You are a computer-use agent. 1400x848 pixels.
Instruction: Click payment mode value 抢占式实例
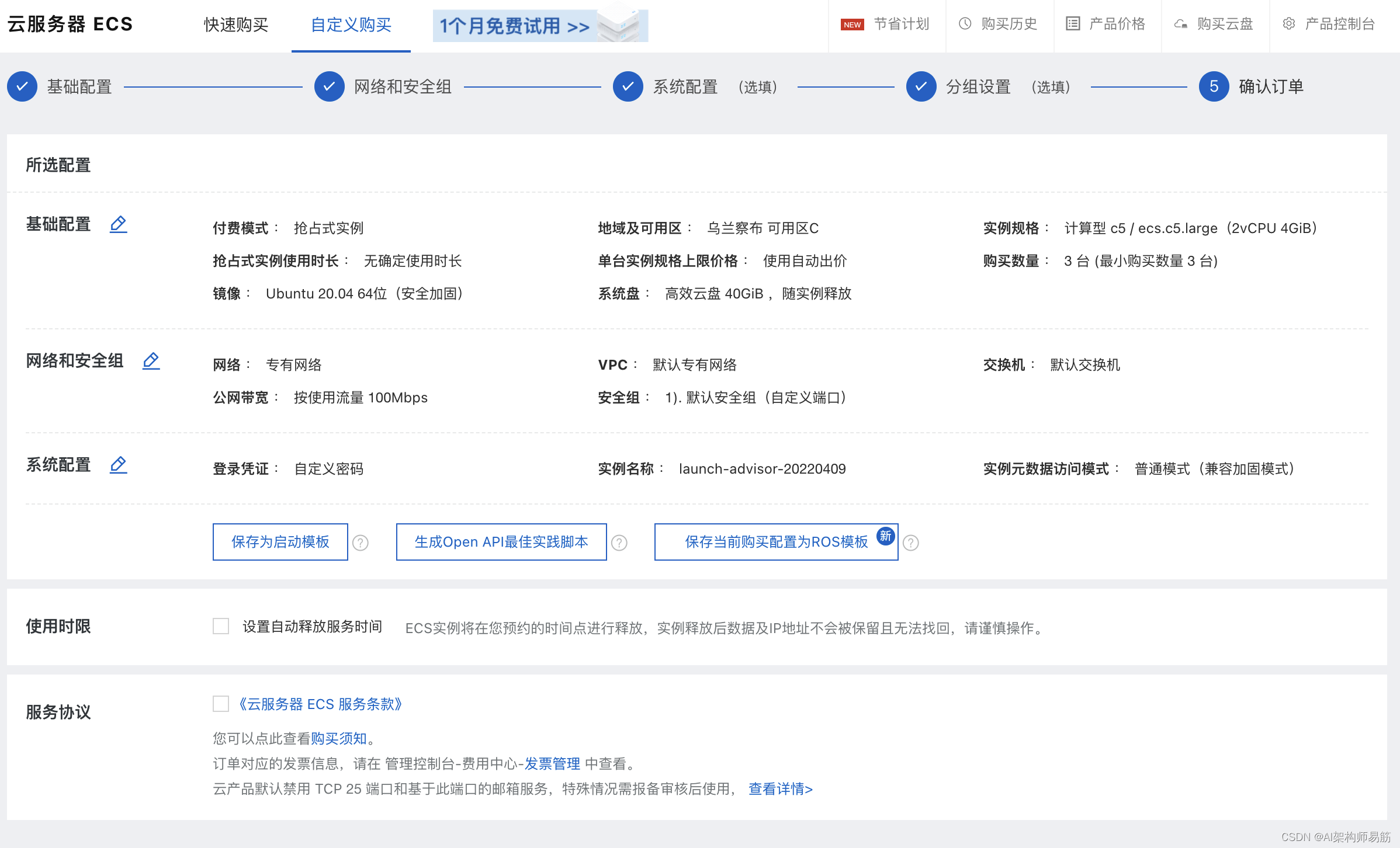(329, 228)
